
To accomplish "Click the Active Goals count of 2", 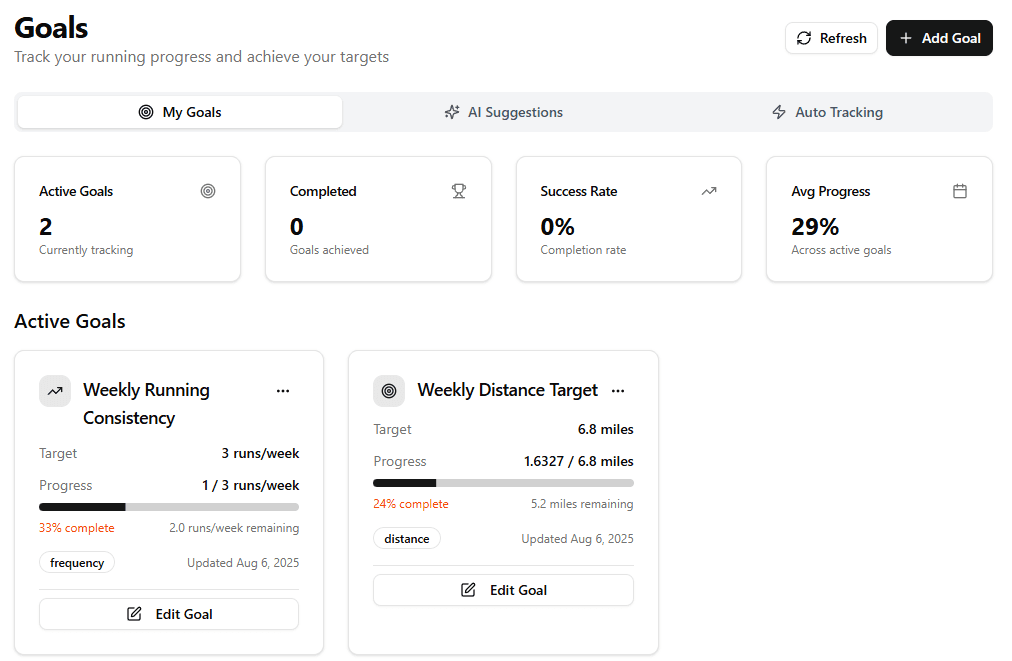I will pyautogui.click(x=45, y=227).
